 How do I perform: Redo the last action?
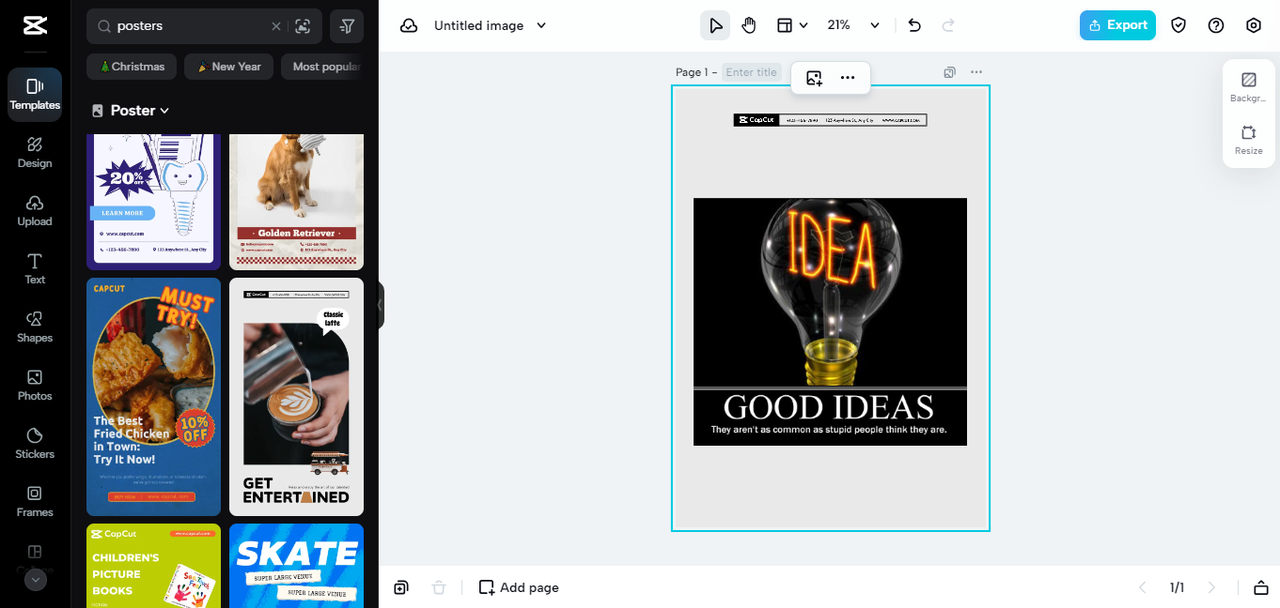(x=948, y=26)
